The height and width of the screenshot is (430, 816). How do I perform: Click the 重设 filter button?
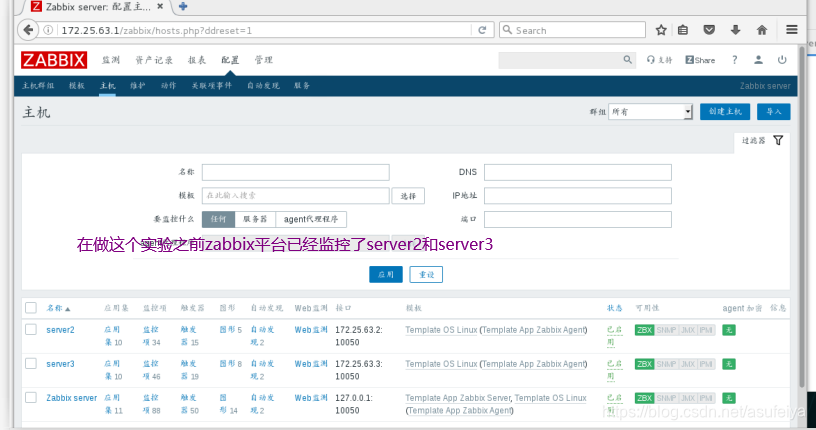tap(426, 274)
